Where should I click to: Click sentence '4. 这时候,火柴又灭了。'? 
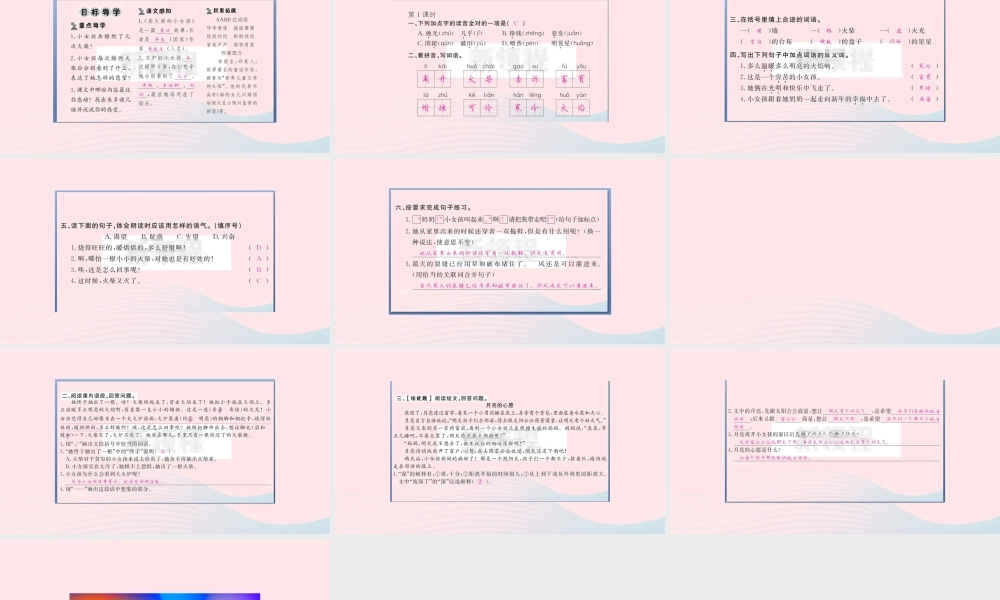click(105, 281)
